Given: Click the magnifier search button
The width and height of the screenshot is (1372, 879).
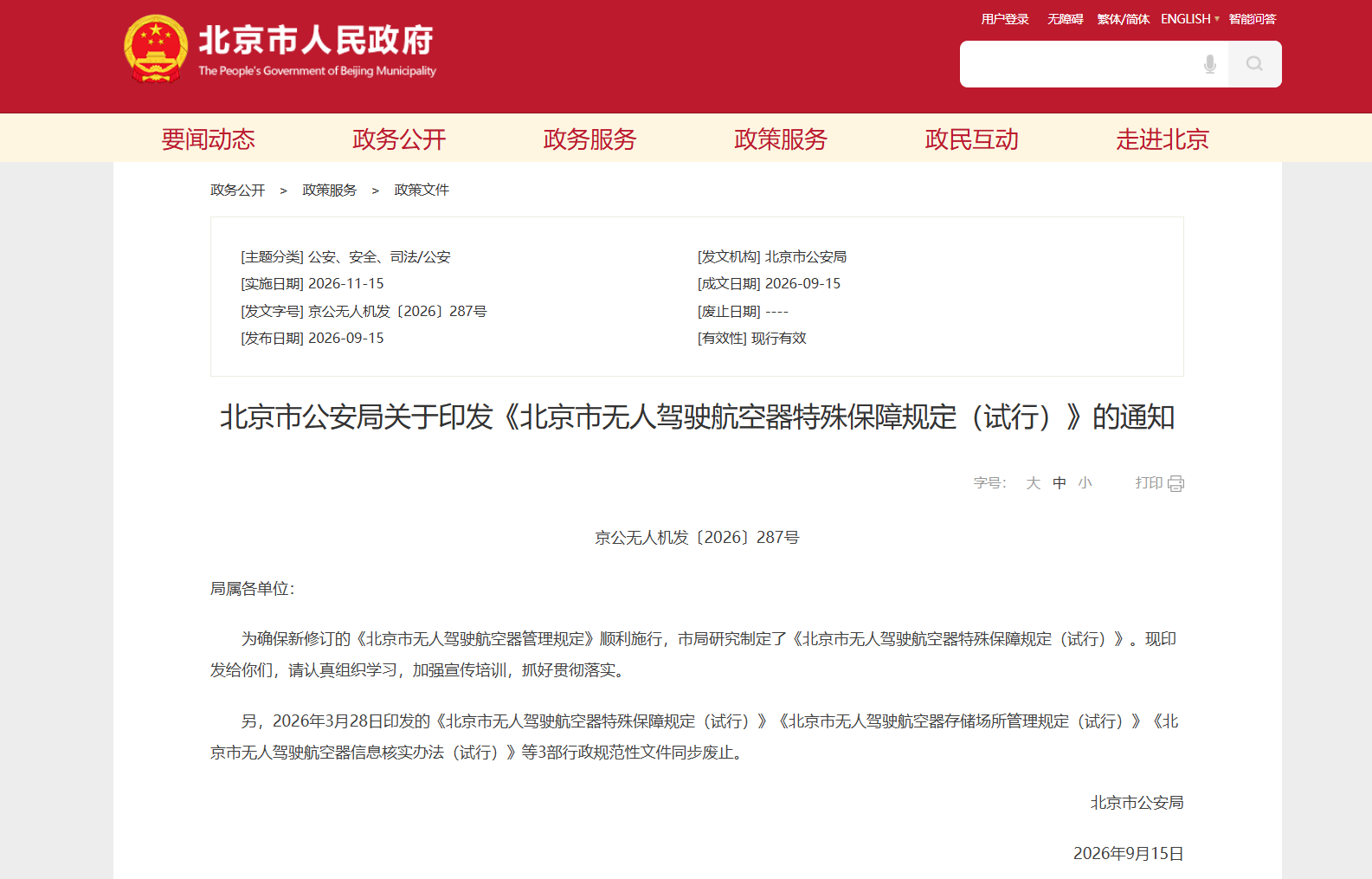Looking at the screenshot, I should coord(1254,64).
